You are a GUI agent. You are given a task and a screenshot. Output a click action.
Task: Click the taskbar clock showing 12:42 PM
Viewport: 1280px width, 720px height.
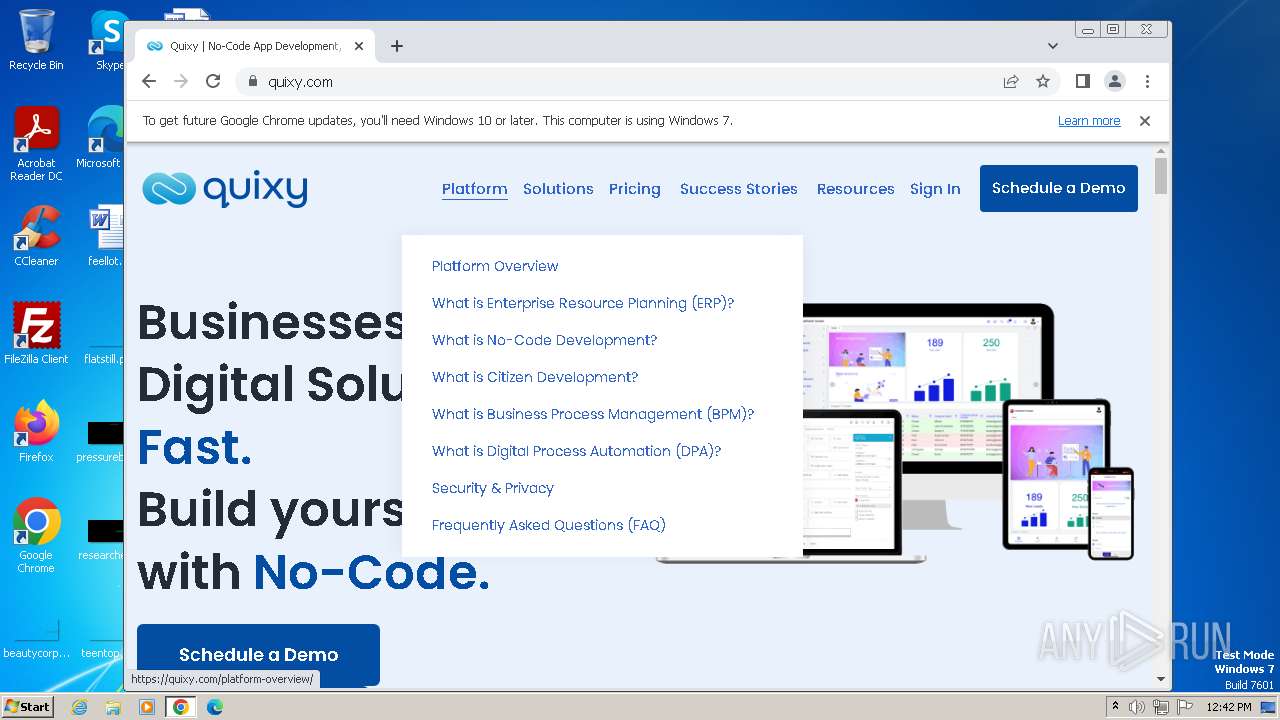1229,707
